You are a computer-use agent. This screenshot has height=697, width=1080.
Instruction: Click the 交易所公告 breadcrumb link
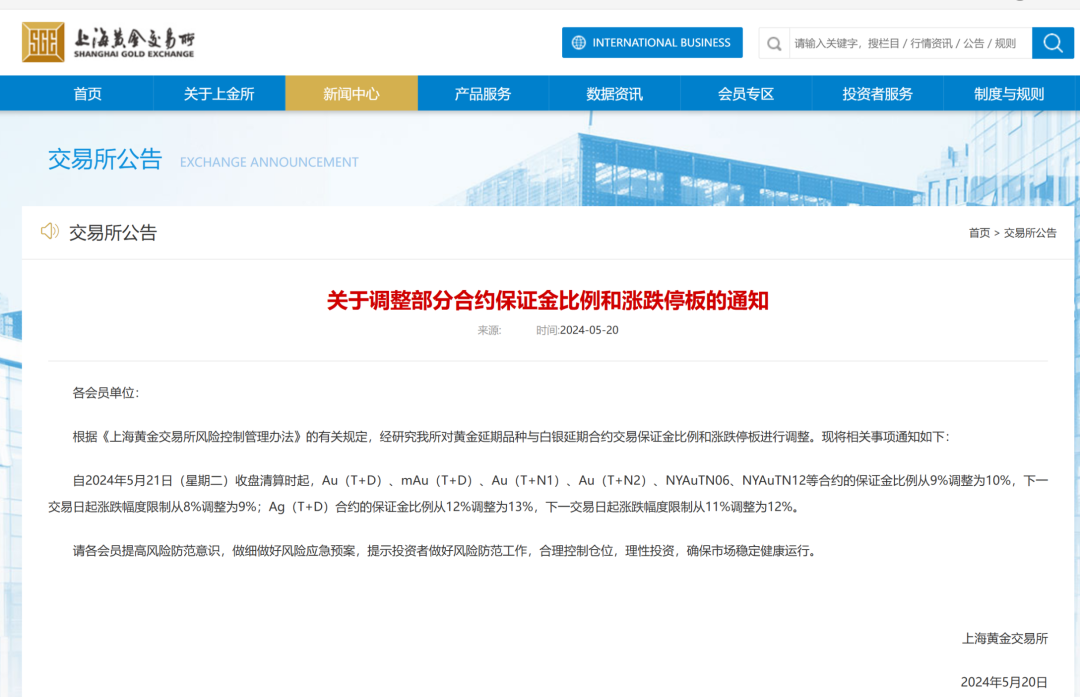1030,233
